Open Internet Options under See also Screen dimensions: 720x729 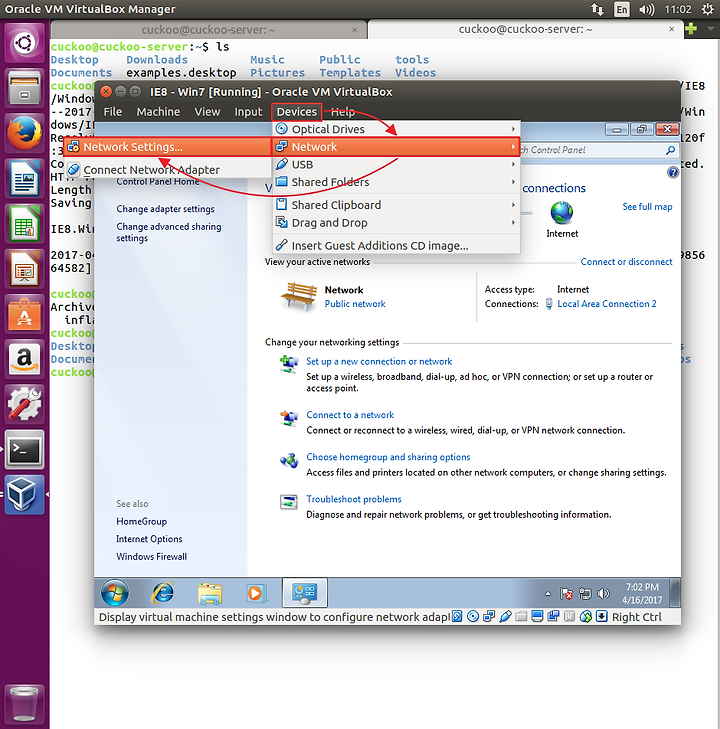click(x=149, y=539)
